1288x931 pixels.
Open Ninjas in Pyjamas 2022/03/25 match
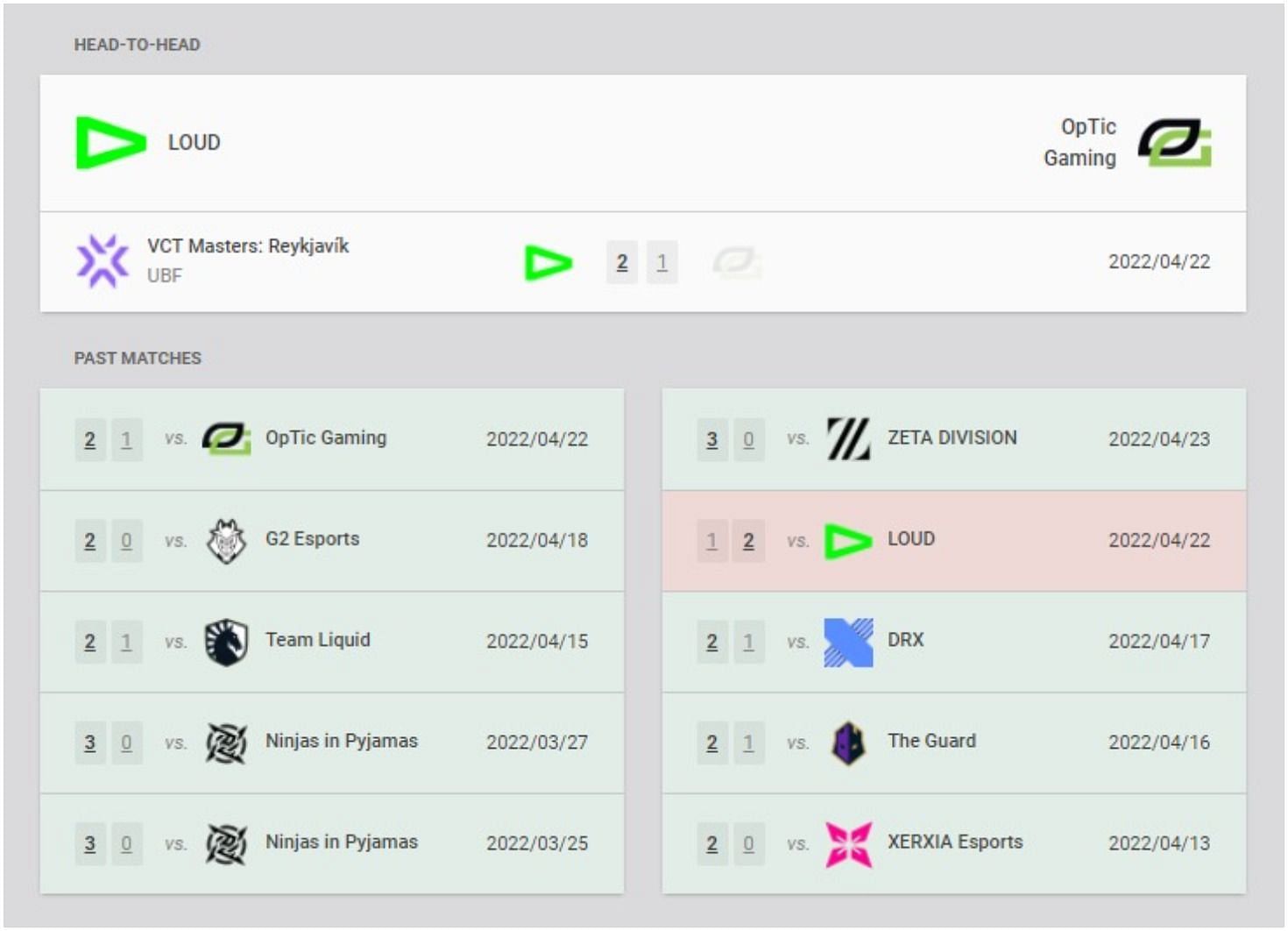pos(332,843)
